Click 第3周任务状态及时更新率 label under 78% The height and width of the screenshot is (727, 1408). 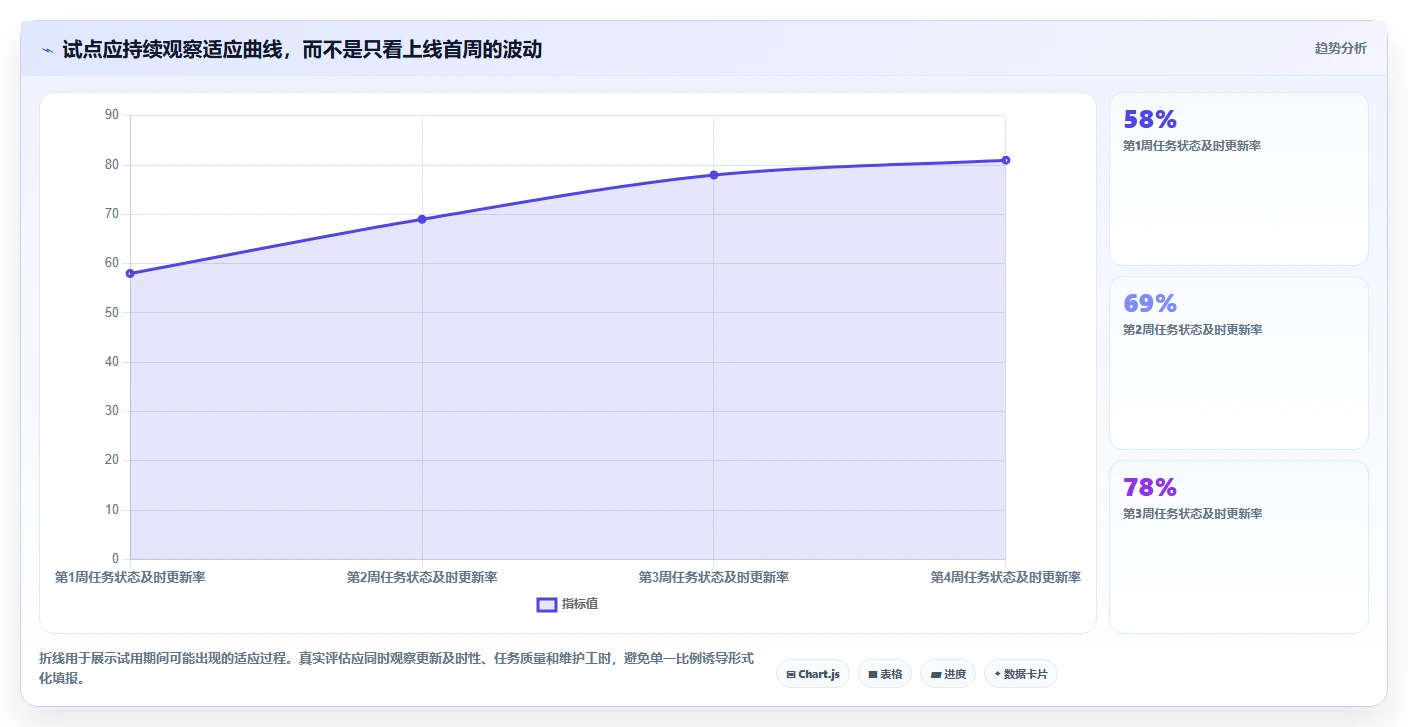[x=1192, y=514]
